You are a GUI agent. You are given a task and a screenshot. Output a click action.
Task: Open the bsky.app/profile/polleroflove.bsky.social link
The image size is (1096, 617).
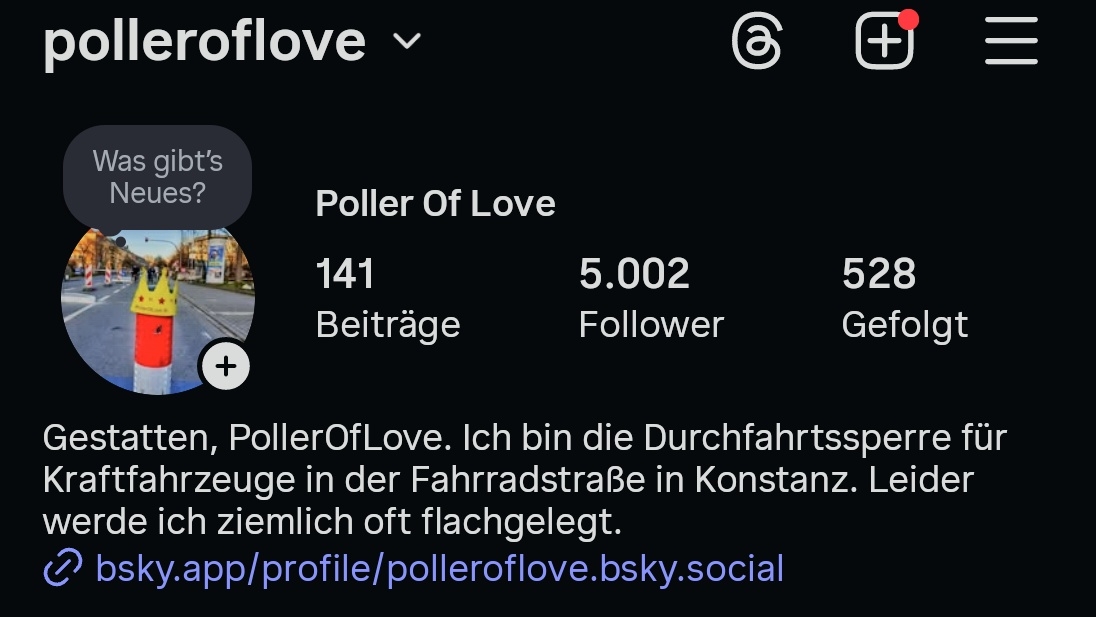[440, 569]
